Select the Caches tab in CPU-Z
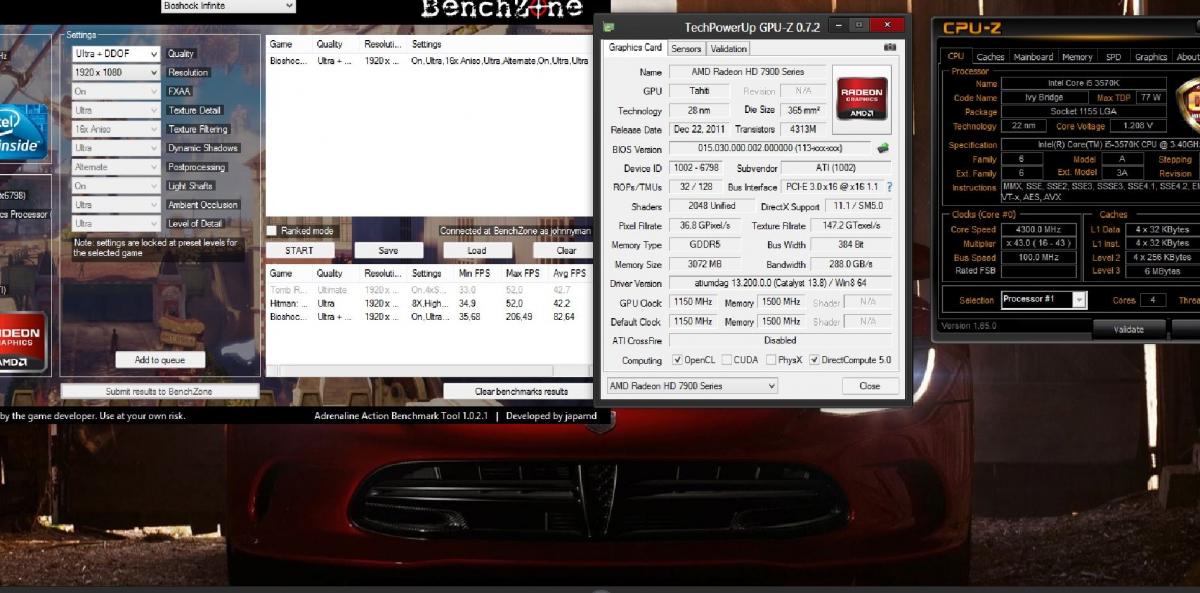The height and width of the screenshot is (593, 1200). pos(990,57)
